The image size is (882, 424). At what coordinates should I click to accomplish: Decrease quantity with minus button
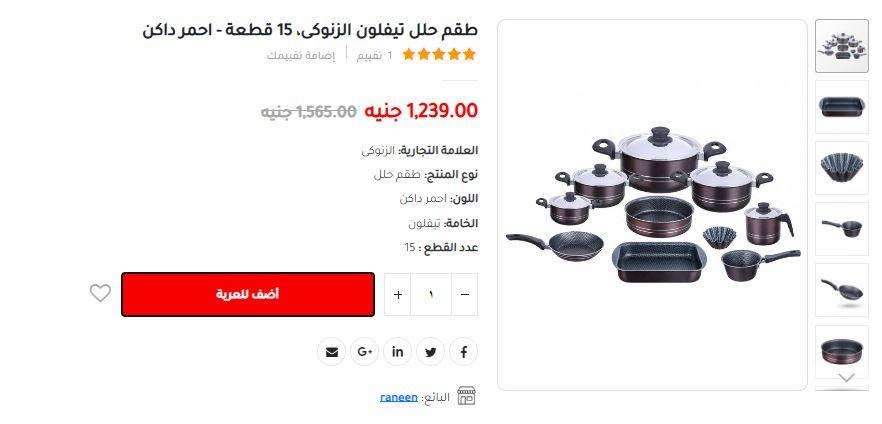click(x=465, y=295)
